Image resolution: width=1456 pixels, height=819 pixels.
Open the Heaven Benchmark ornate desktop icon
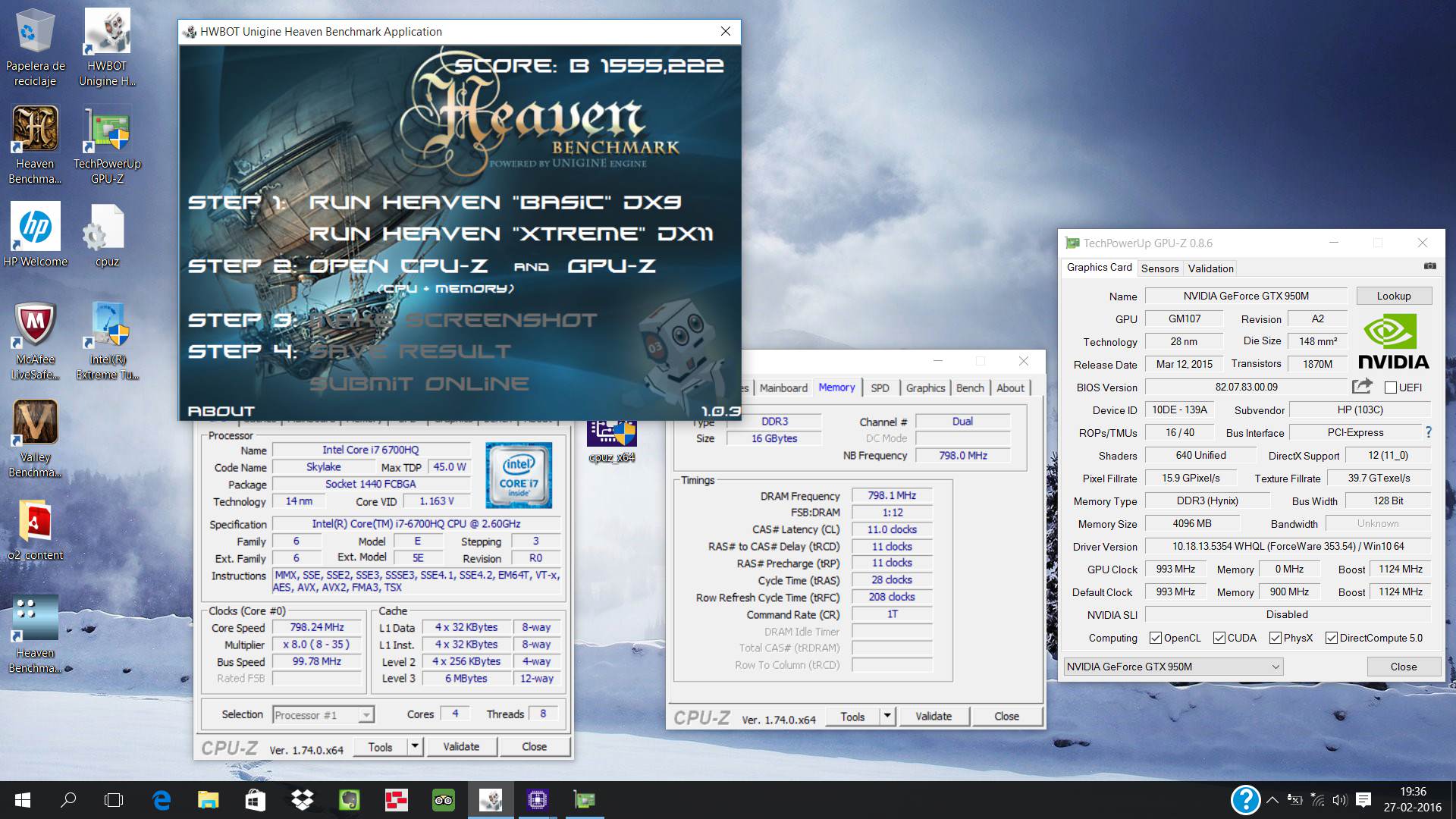35,145
